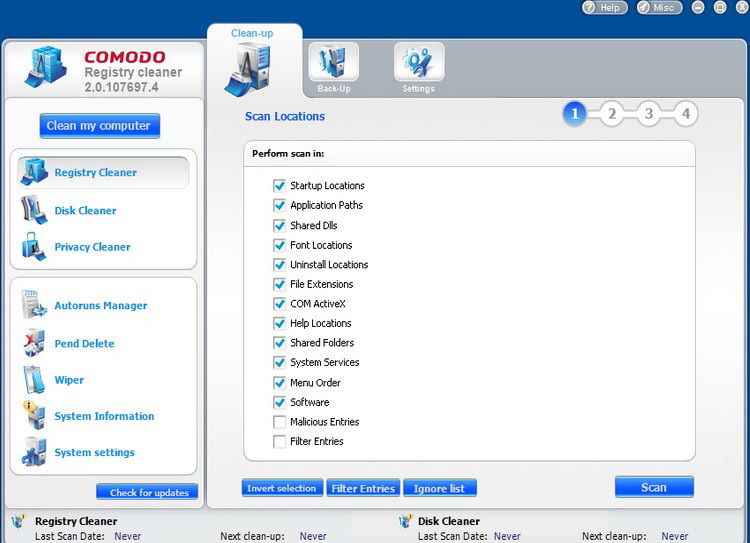Viewport: 750px width, 543px height.
Task: Toggle the Font Locations checkbox
Action: [279, 245]
